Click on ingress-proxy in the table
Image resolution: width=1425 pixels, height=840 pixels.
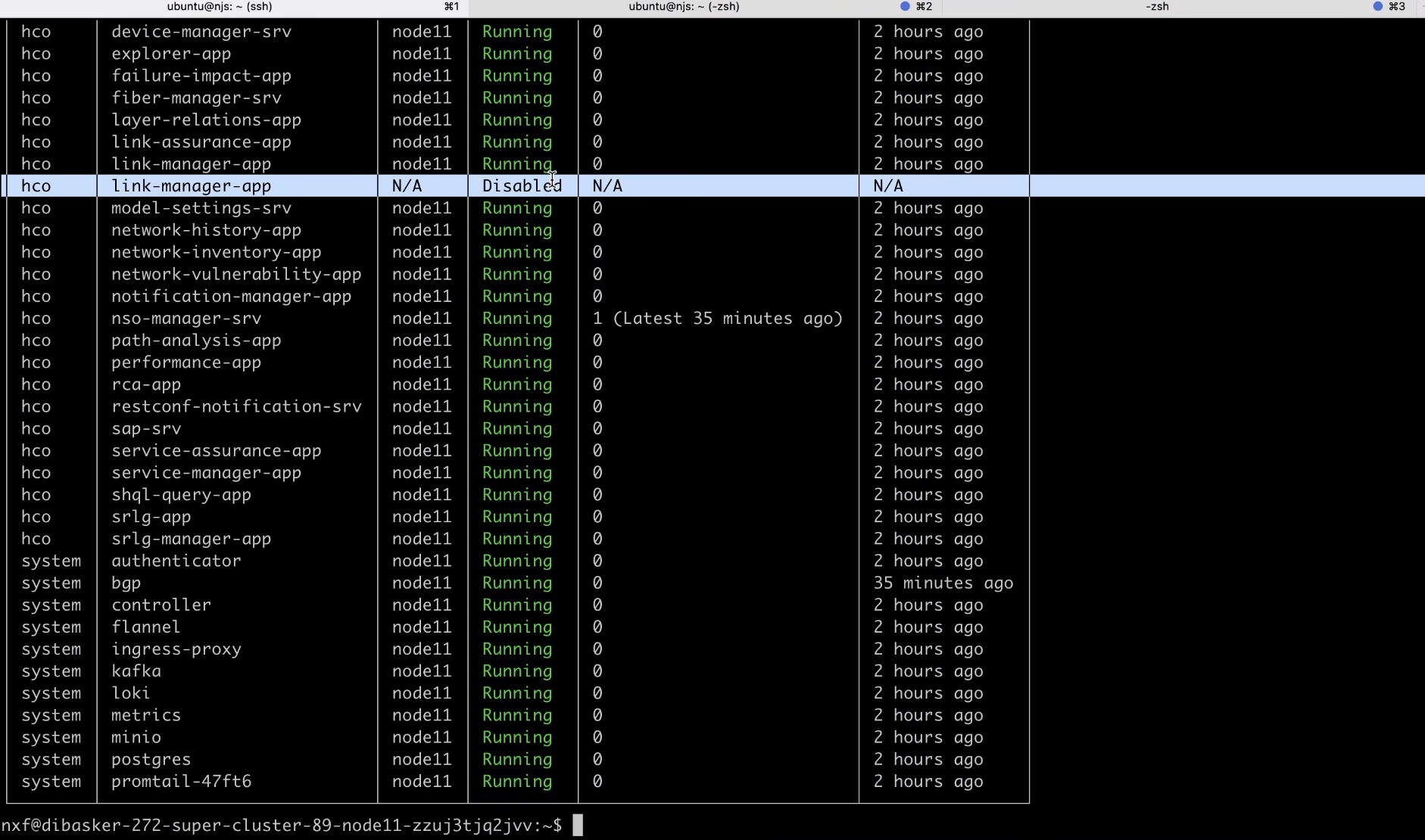[176, 649]
